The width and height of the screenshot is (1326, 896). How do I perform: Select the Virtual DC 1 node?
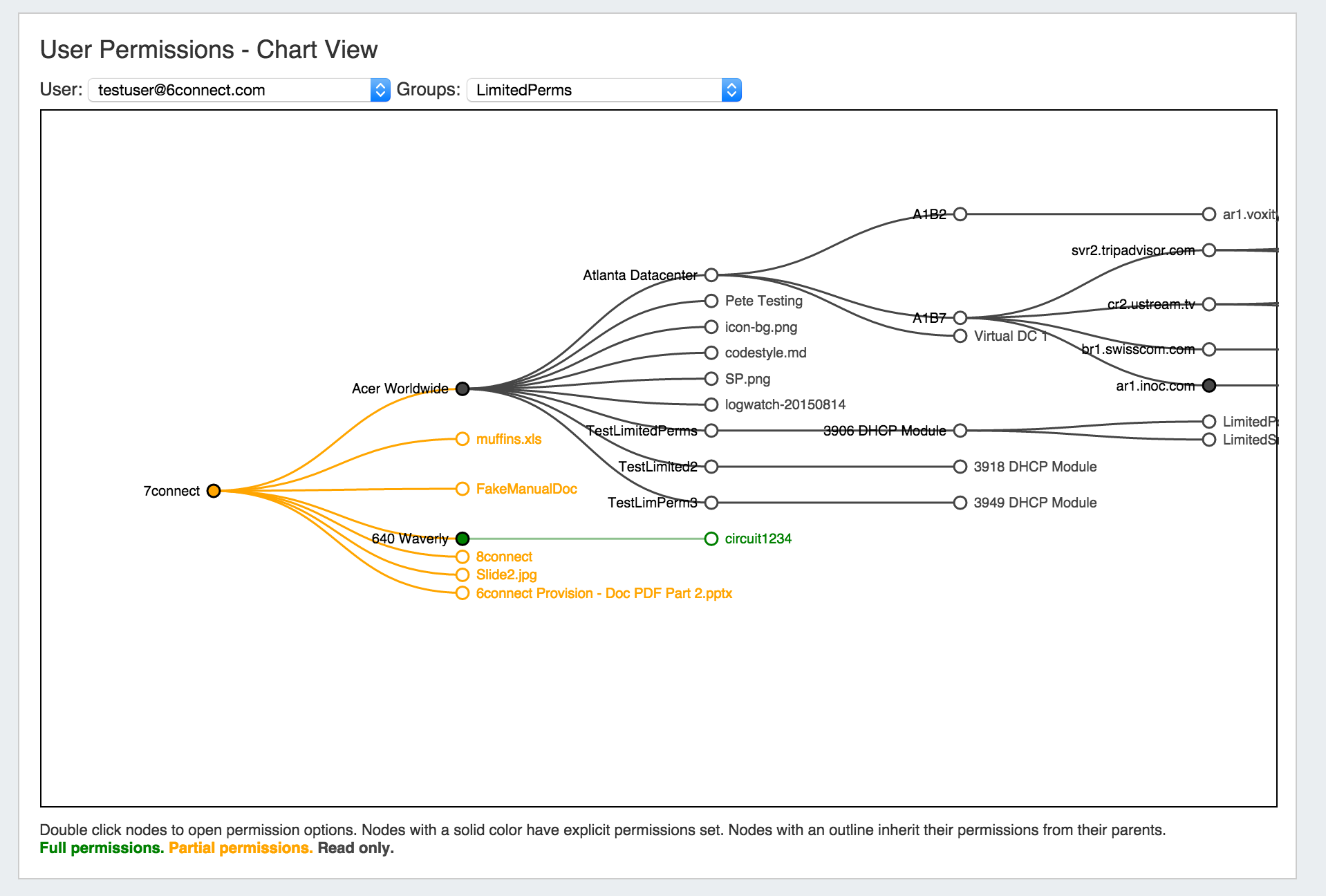coord(960,336)
